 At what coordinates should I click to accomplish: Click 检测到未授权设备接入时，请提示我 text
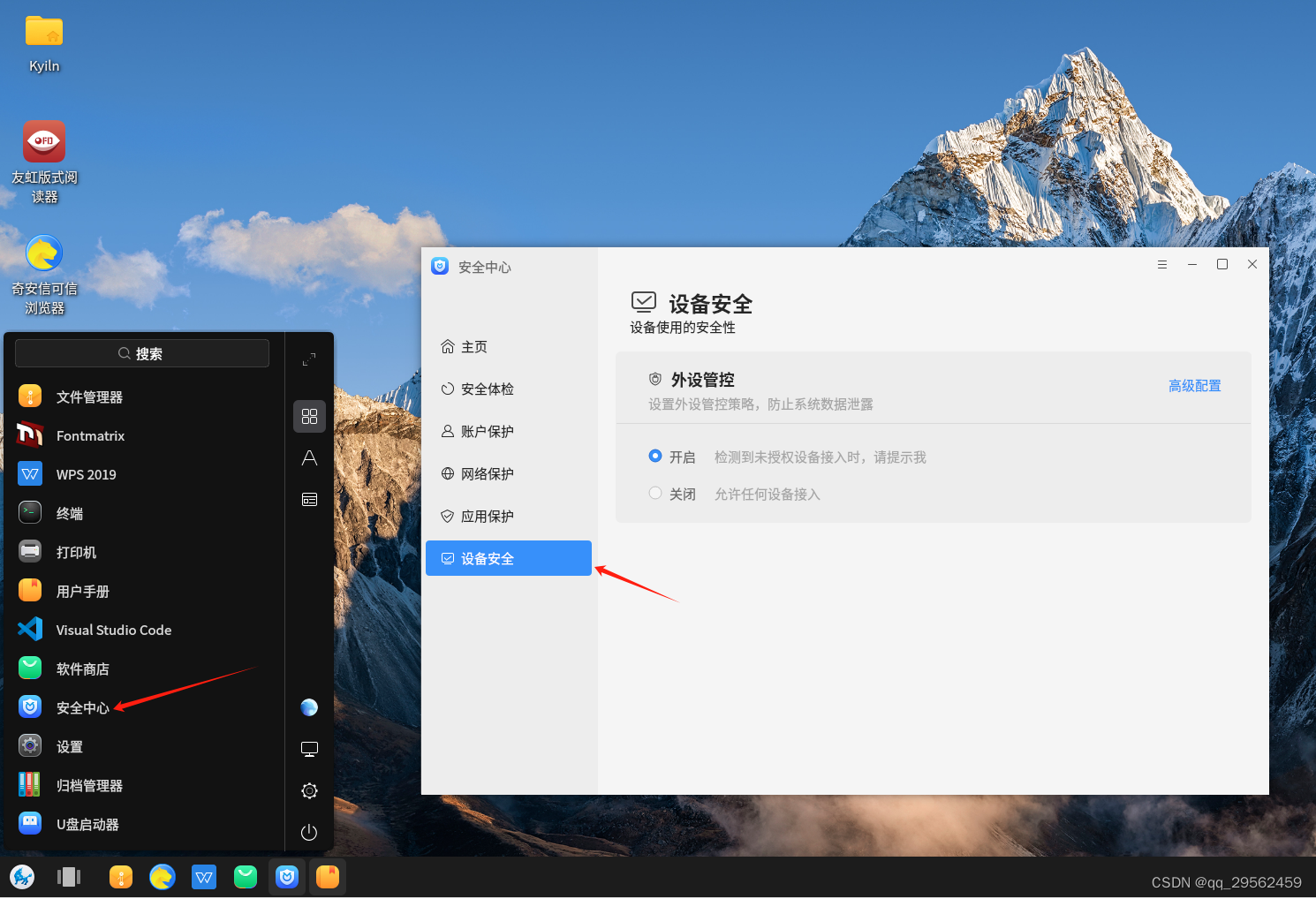821,457
